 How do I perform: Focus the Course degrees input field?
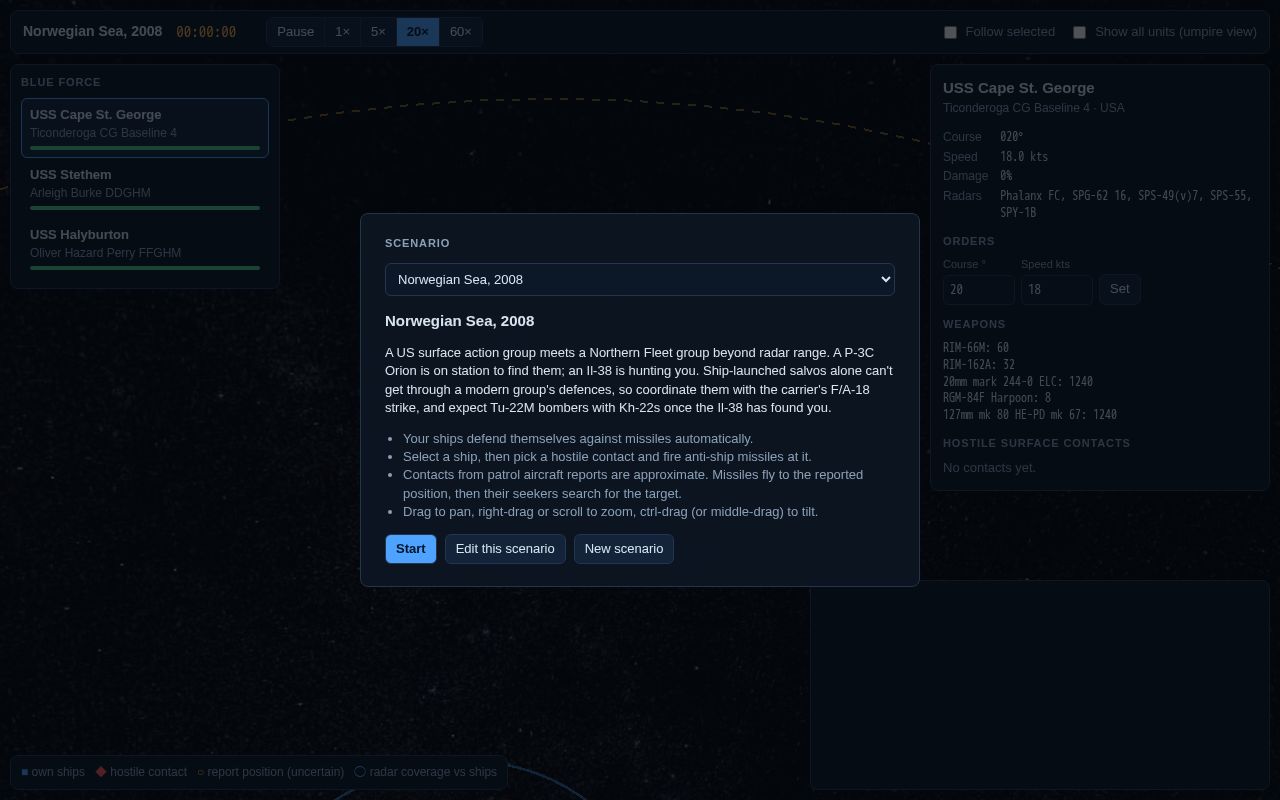979,290
